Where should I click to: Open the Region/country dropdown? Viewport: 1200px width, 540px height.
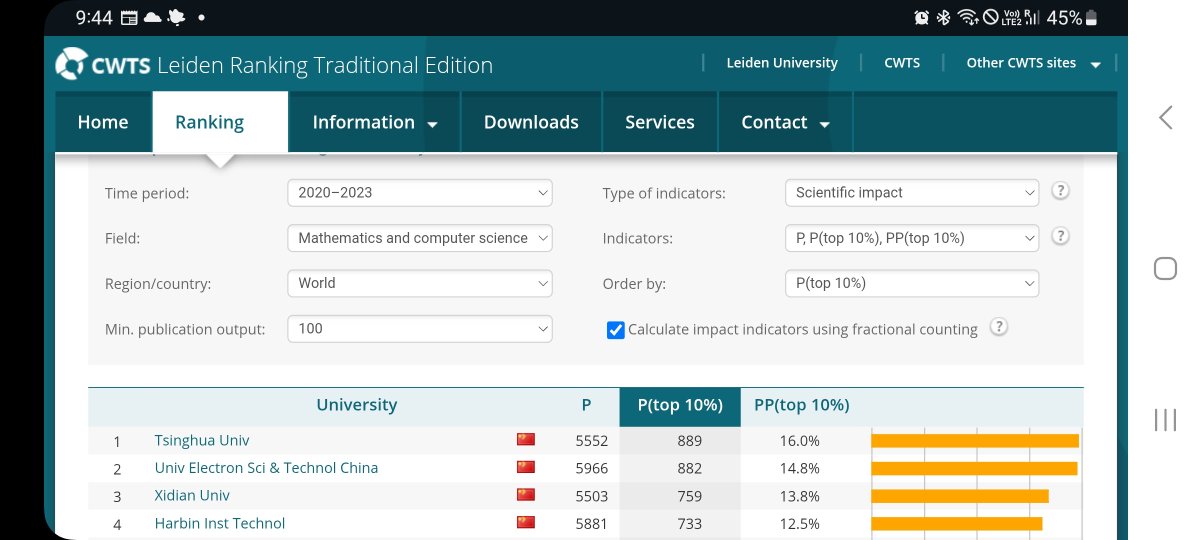[420, 283]
